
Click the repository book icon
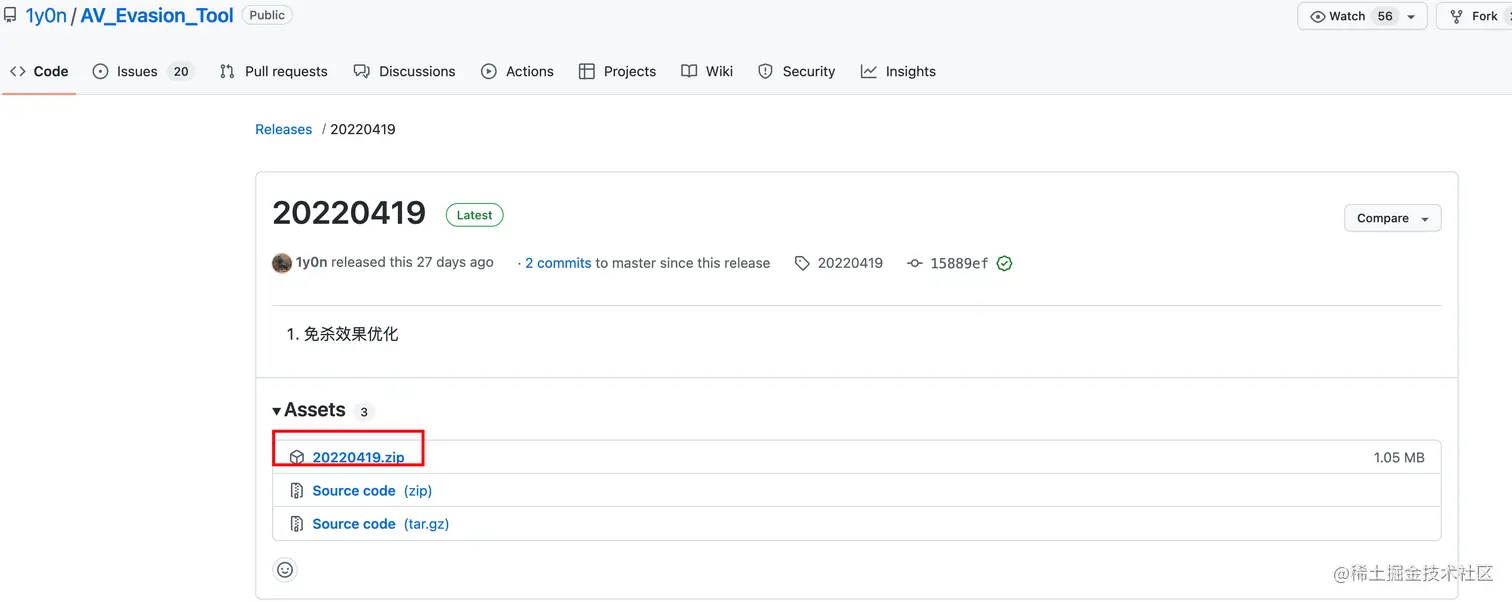point(10,15)
